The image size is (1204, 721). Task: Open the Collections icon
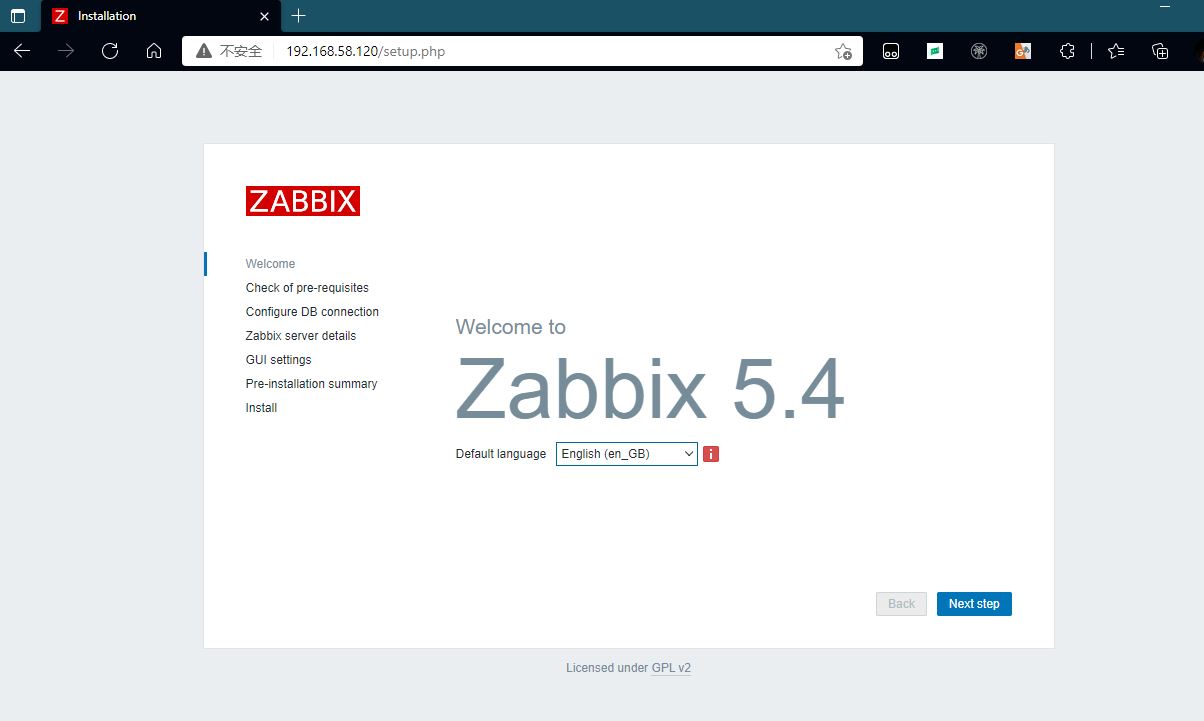[1160, 51]
